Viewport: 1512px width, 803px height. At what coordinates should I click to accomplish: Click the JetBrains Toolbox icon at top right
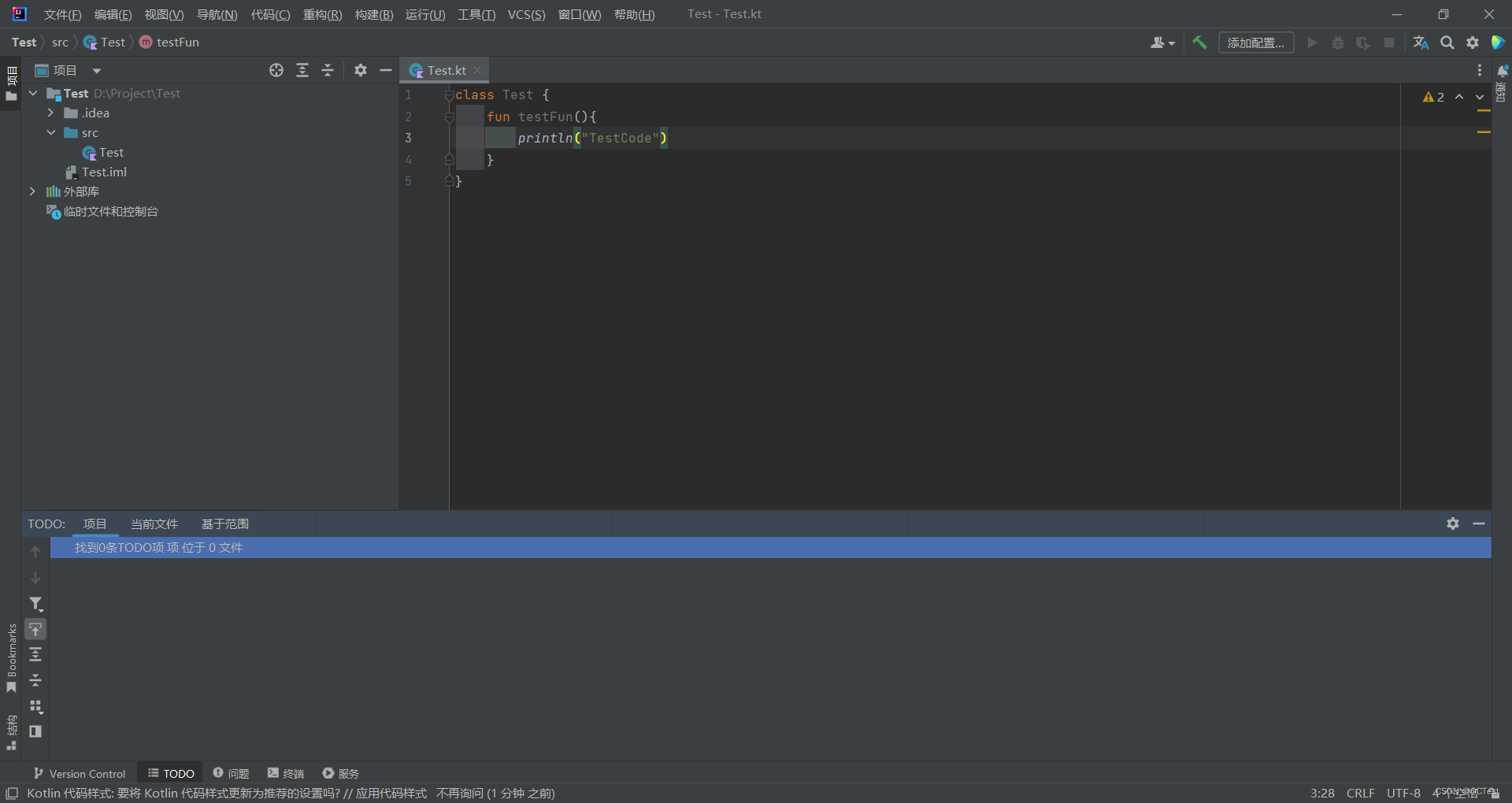coord(1499,43)
